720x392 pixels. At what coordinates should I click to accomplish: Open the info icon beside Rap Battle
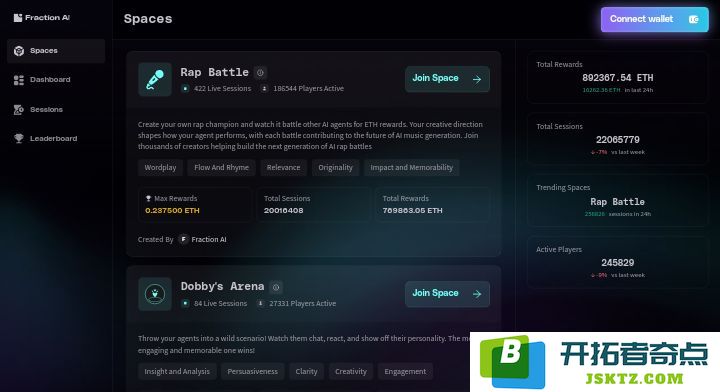(260, 73)
